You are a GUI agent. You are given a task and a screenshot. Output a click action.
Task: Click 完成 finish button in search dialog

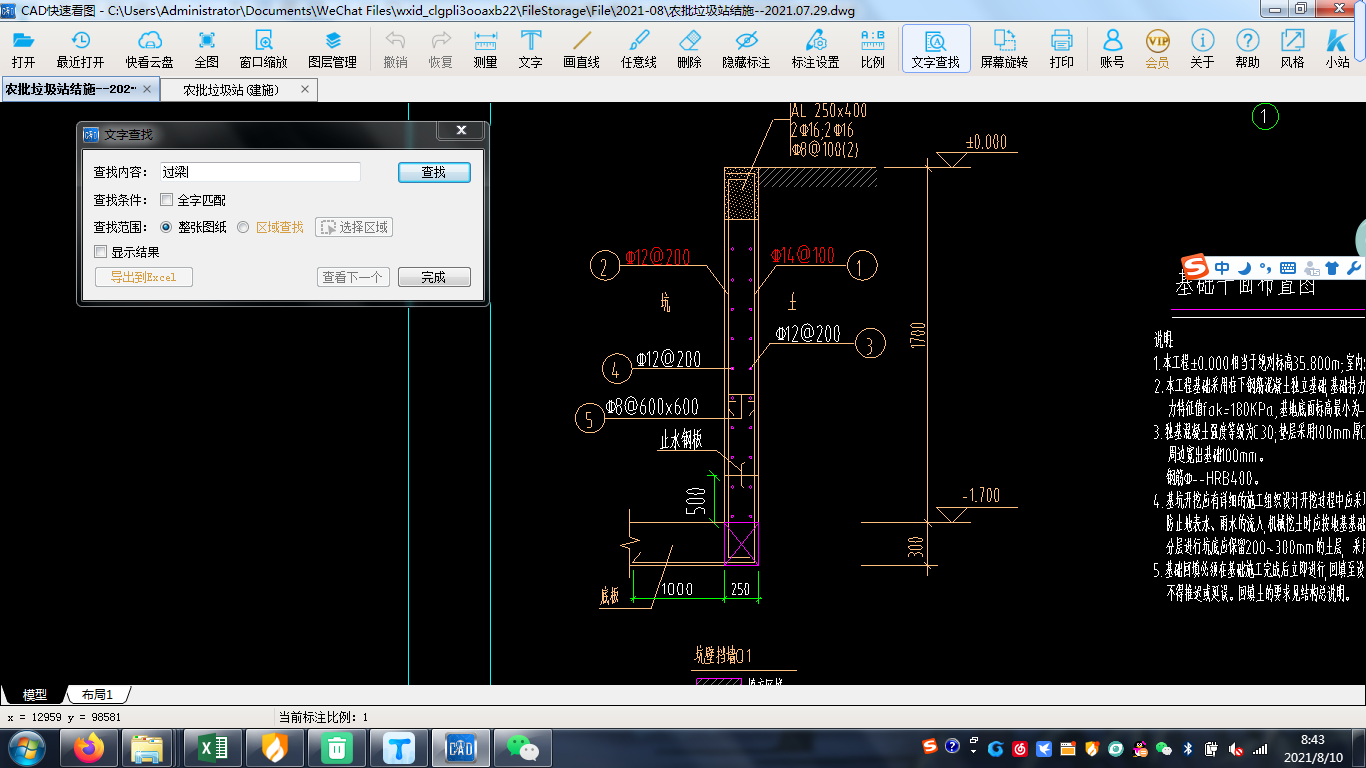pos(434,277)
